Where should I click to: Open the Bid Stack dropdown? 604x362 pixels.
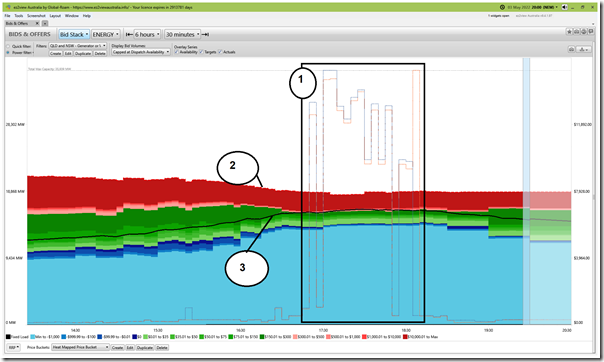coord(74,34)
